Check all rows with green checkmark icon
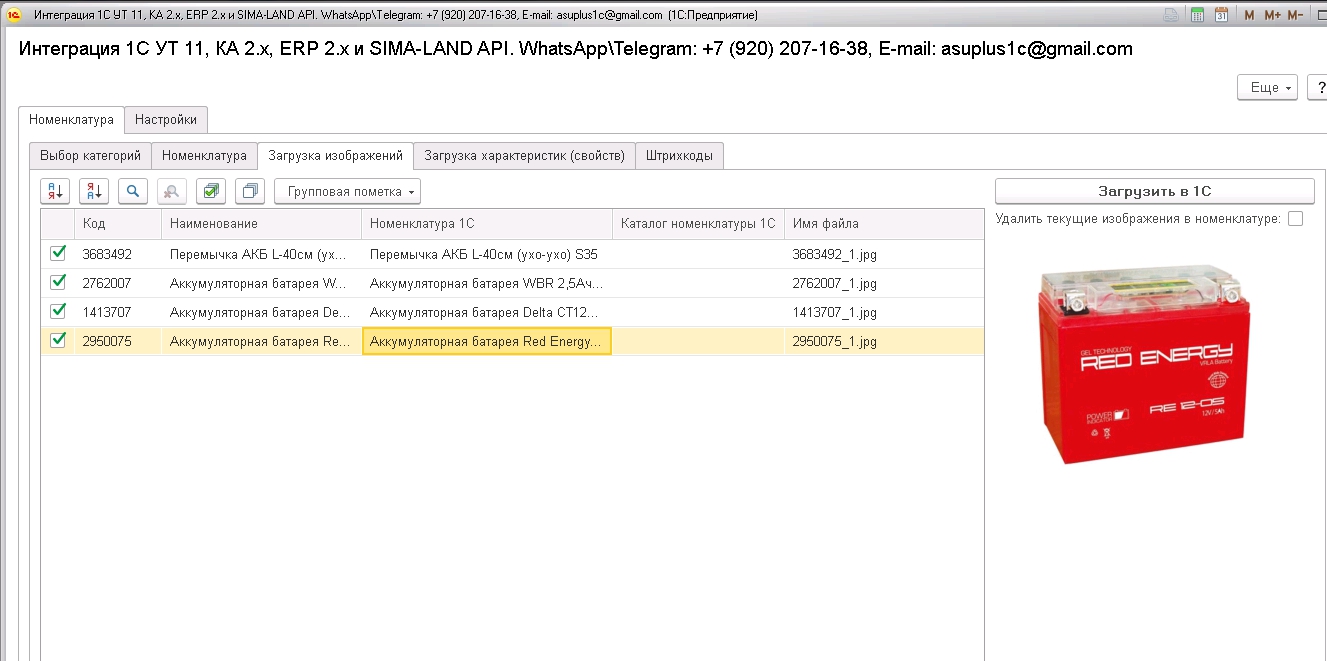 (211, 191)
